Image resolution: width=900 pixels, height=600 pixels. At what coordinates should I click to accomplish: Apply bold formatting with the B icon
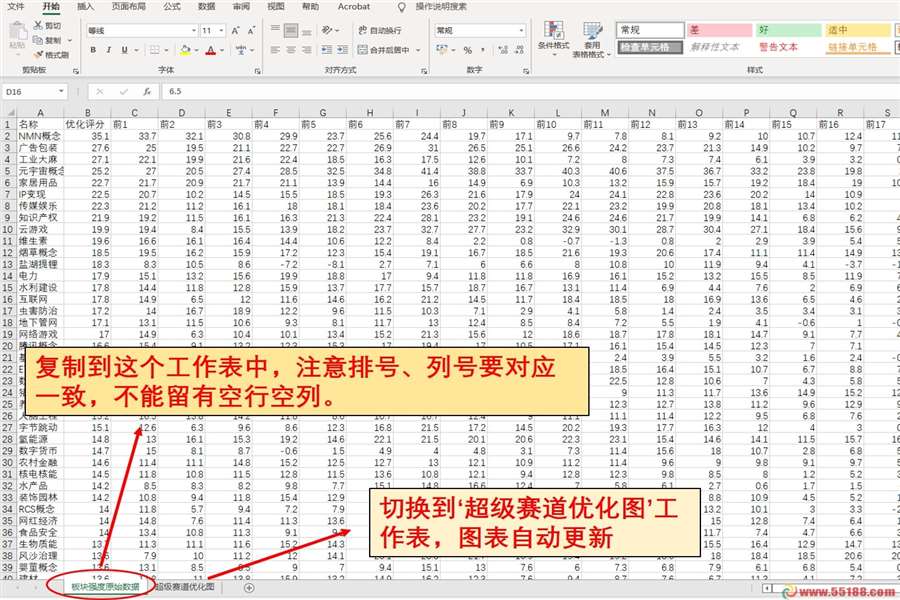(x=93, y=49)
